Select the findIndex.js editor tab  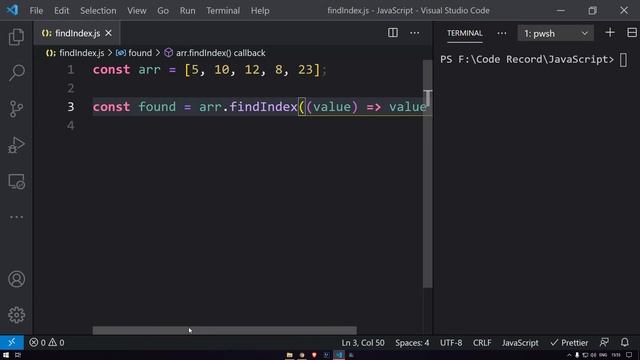(77, 33)
